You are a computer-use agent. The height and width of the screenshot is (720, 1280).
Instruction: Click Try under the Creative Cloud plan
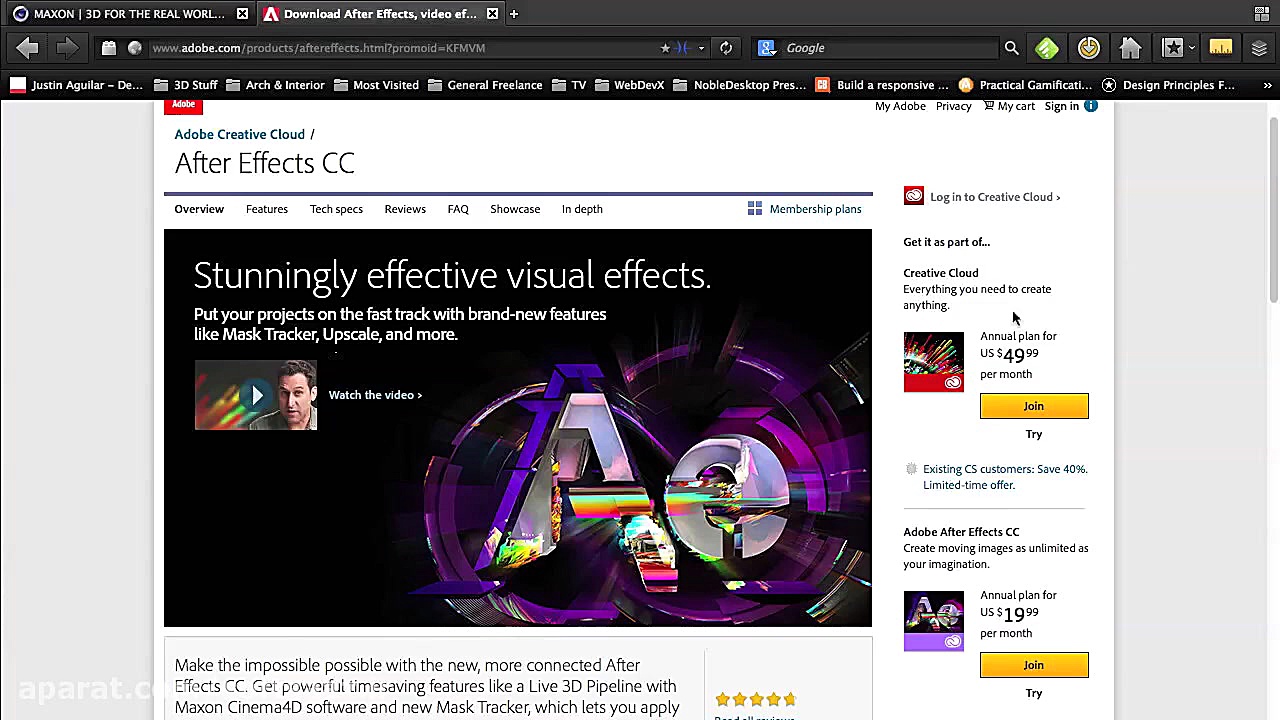[1034, 434]
